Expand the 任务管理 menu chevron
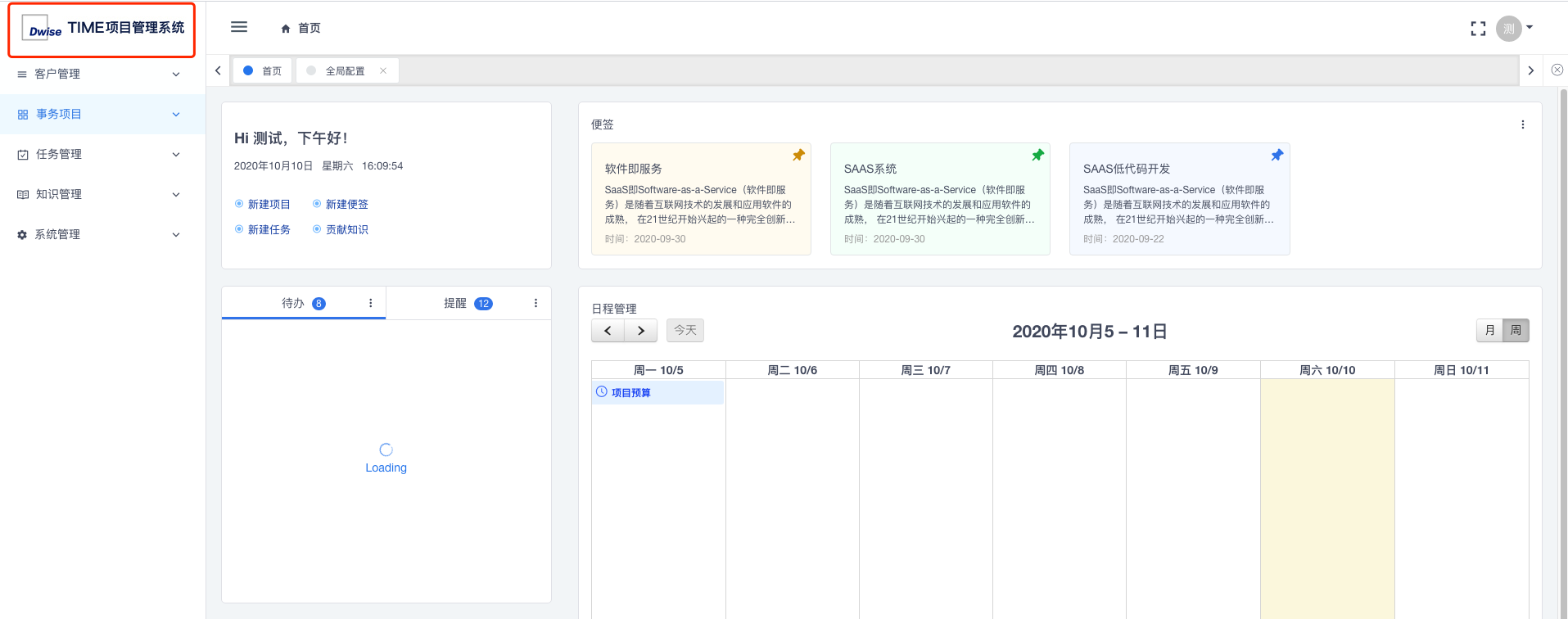The image size is (1568, 619). point(176,155)
